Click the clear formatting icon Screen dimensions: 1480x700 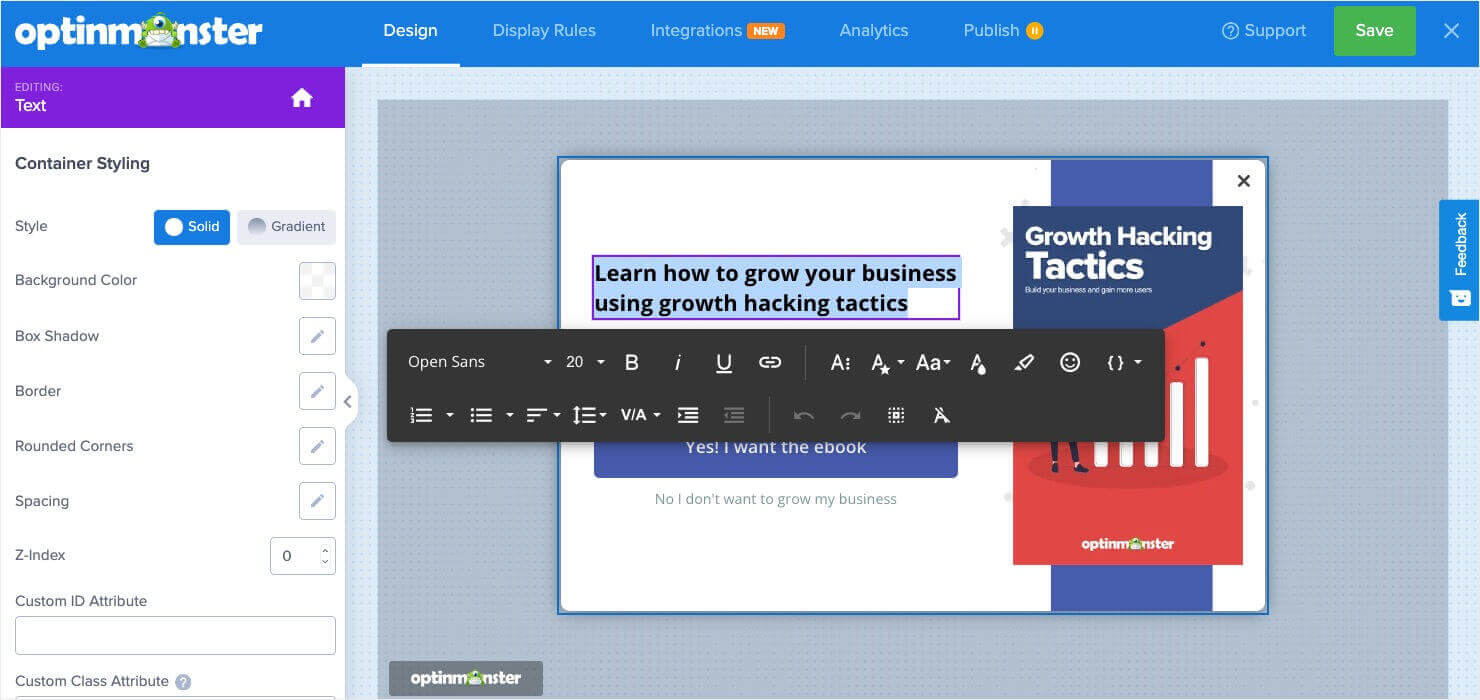tap(941, 414)
